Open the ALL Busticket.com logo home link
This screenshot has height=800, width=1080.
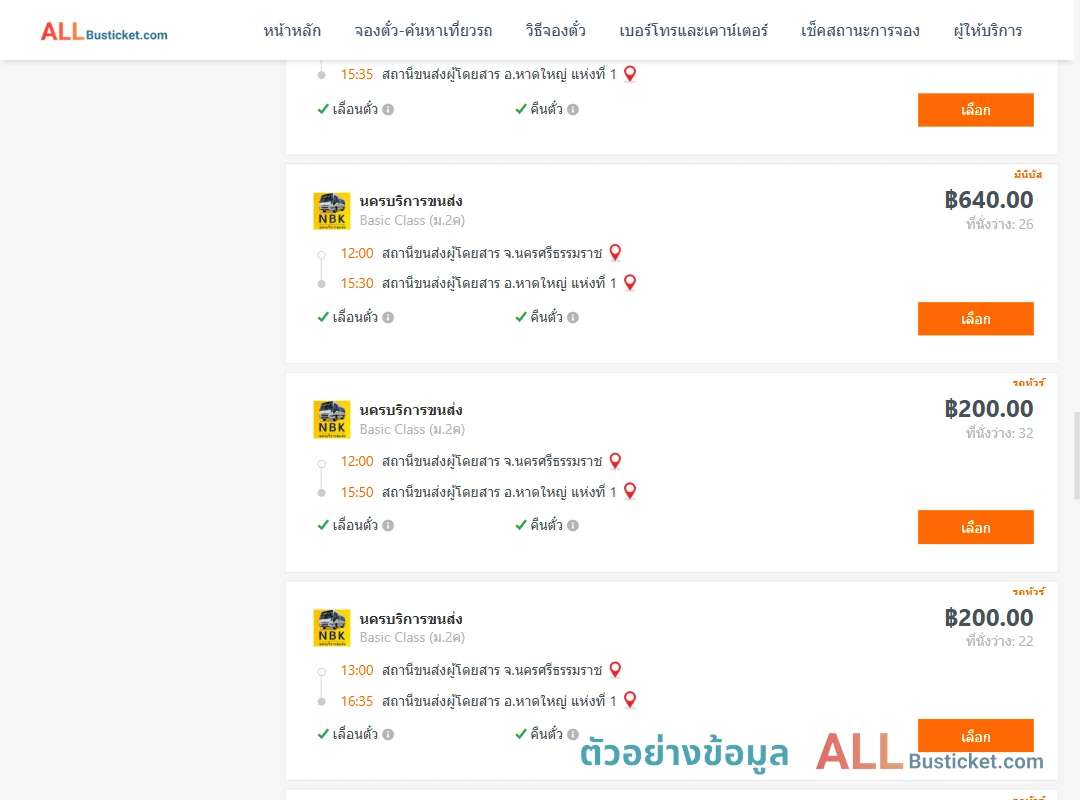tap(104, 32)
